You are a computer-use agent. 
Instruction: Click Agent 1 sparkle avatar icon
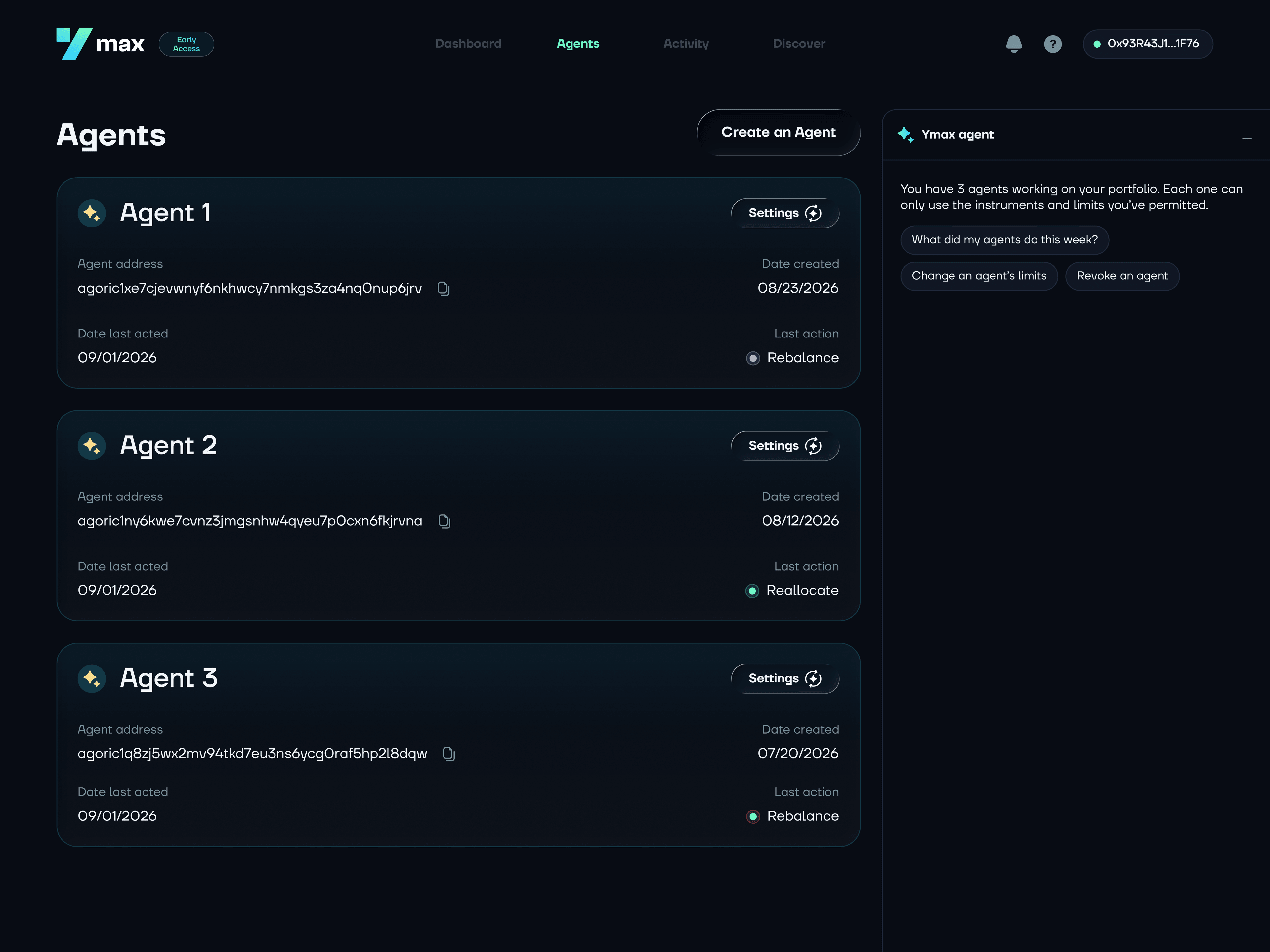tap(92, 214)
